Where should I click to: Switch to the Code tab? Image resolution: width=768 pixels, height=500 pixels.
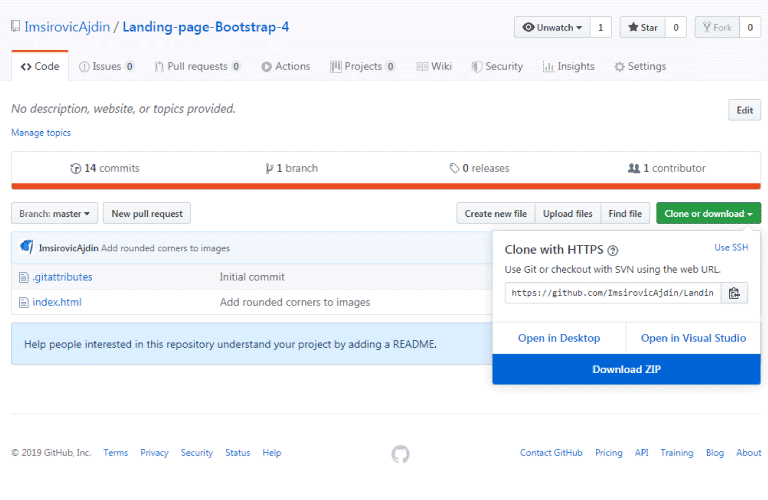pyautogui.click(x=40, y=66)
